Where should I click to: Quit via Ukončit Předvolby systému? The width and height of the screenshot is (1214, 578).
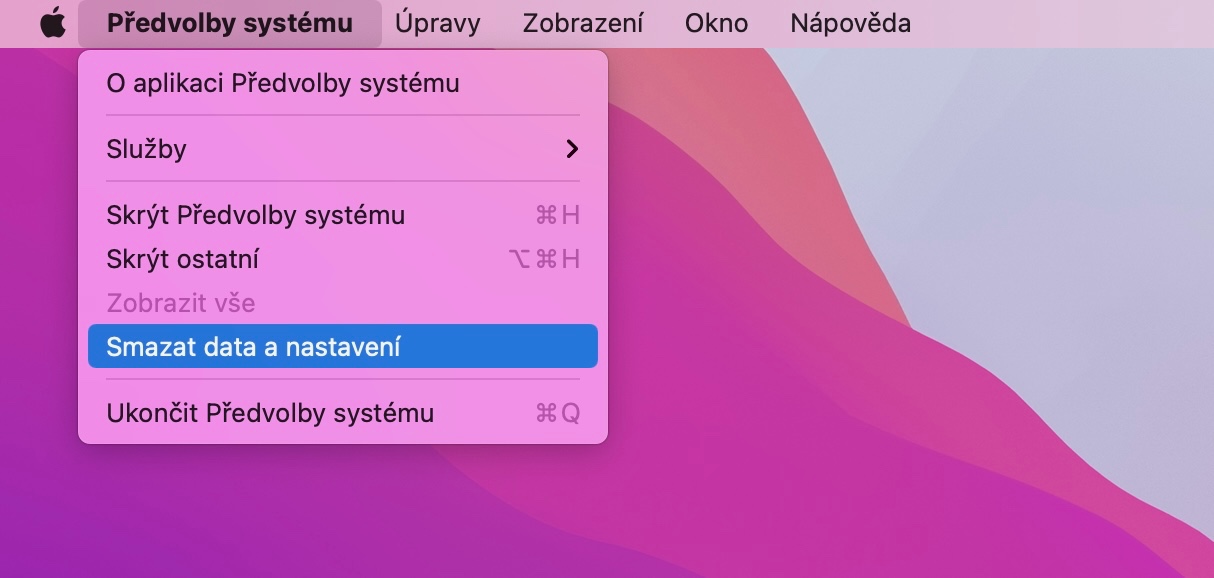pos(270,413)
